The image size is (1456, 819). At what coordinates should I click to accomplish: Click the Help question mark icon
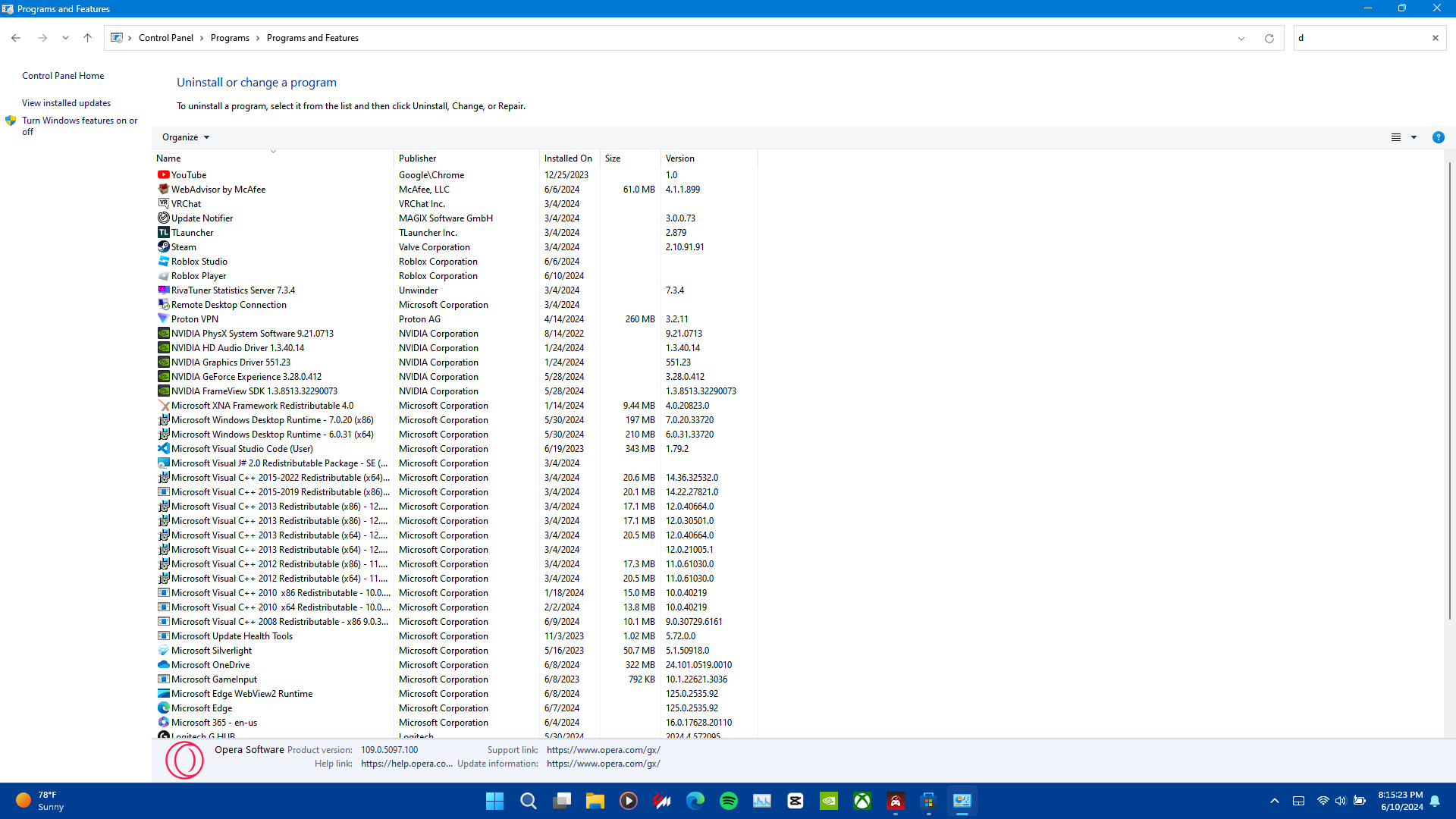(1438, 137)
